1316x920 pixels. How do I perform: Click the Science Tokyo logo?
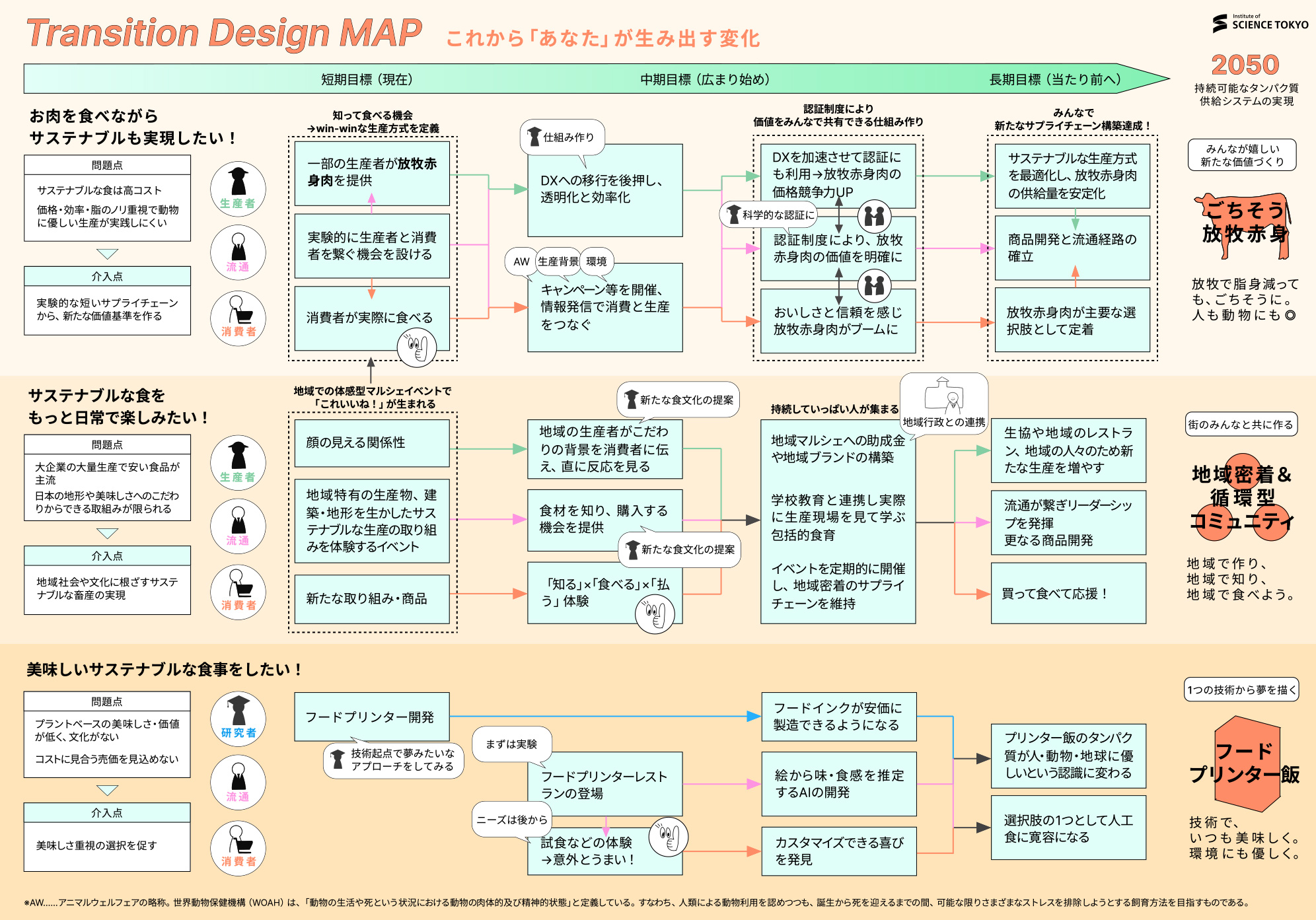click(1259, 23)
